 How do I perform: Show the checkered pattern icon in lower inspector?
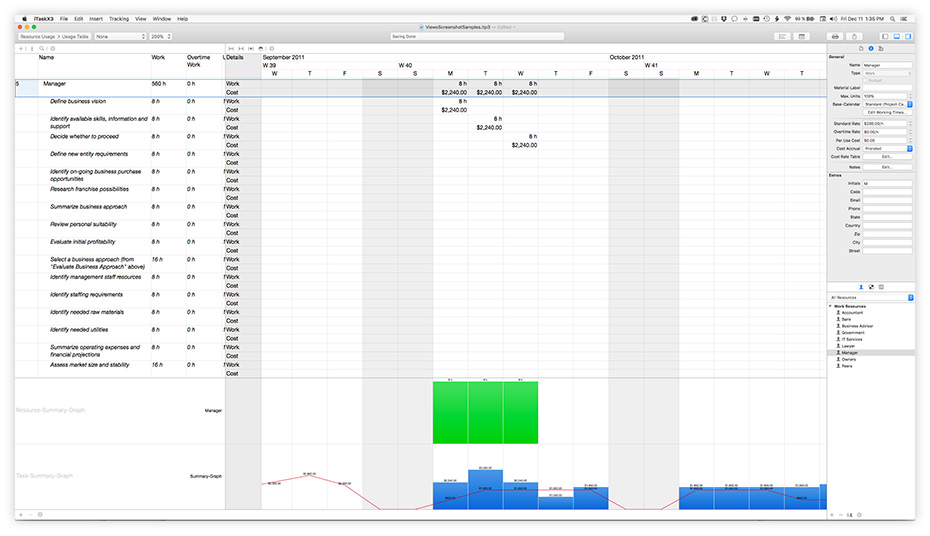pyautogui.click(x=871, y=287)
